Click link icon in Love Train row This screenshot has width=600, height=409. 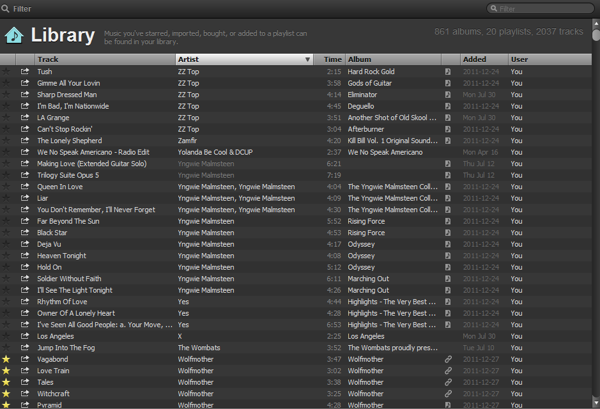[x=448, y=370]
